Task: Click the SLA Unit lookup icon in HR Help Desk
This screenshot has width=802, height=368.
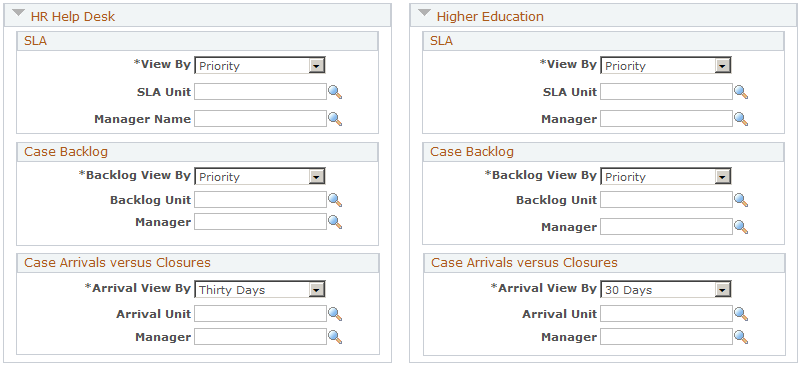Action: pyautogui.click(x=335, y=92)
